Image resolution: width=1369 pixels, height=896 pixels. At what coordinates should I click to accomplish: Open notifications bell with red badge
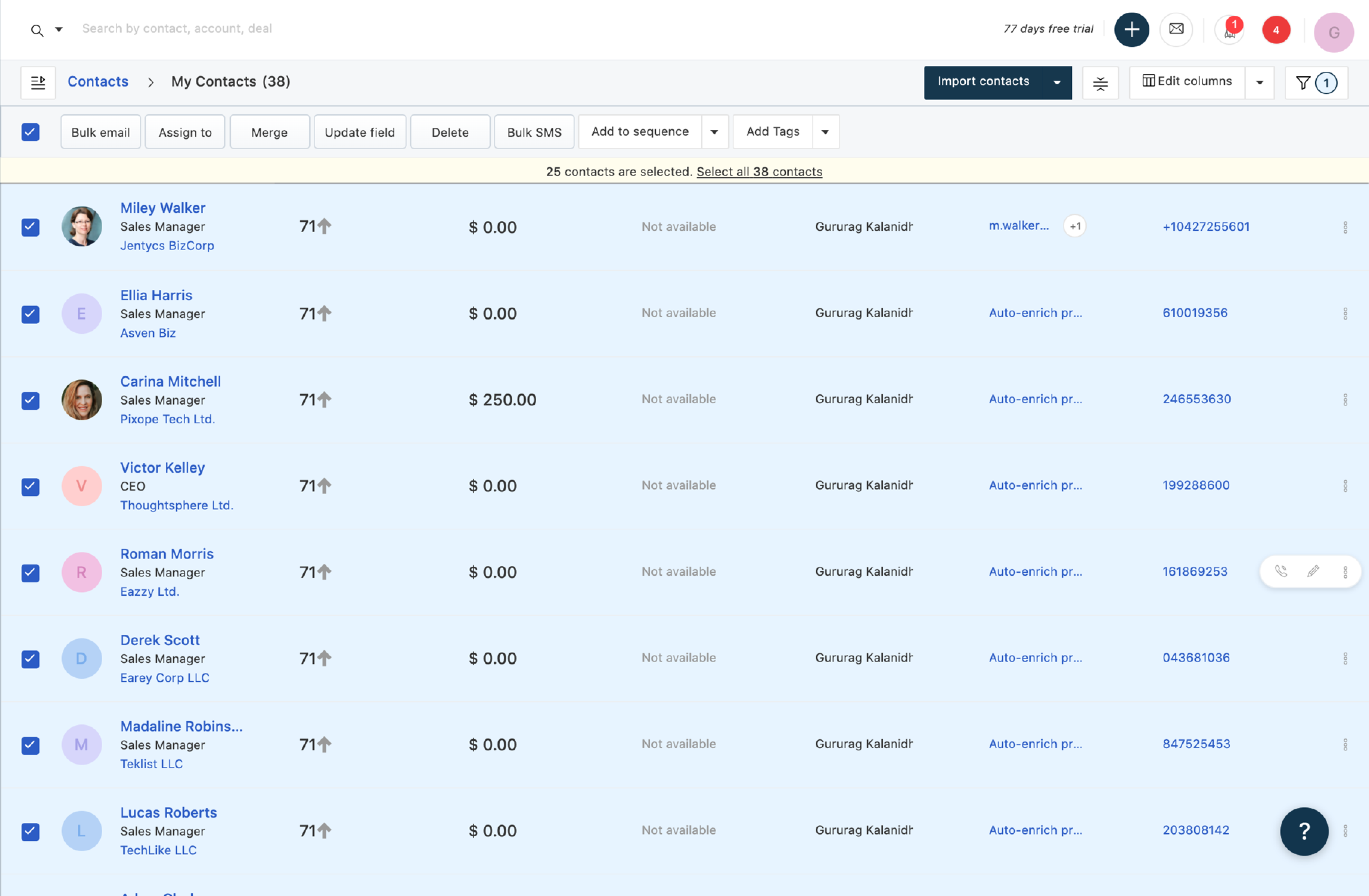pos(1229,30)
